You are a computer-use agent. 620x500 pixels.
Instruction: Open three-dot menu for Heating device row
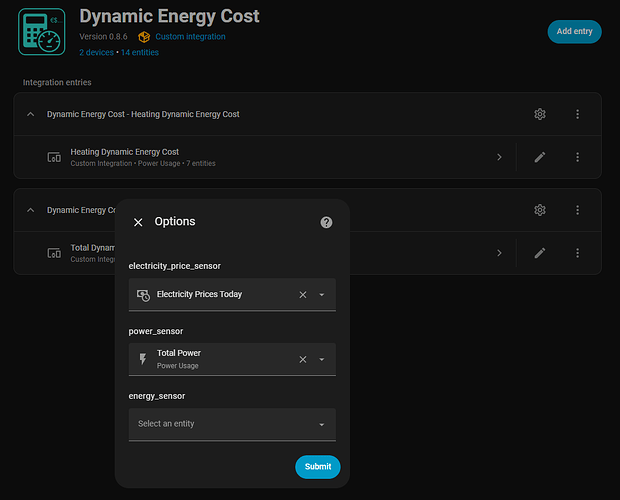(577, 157)
